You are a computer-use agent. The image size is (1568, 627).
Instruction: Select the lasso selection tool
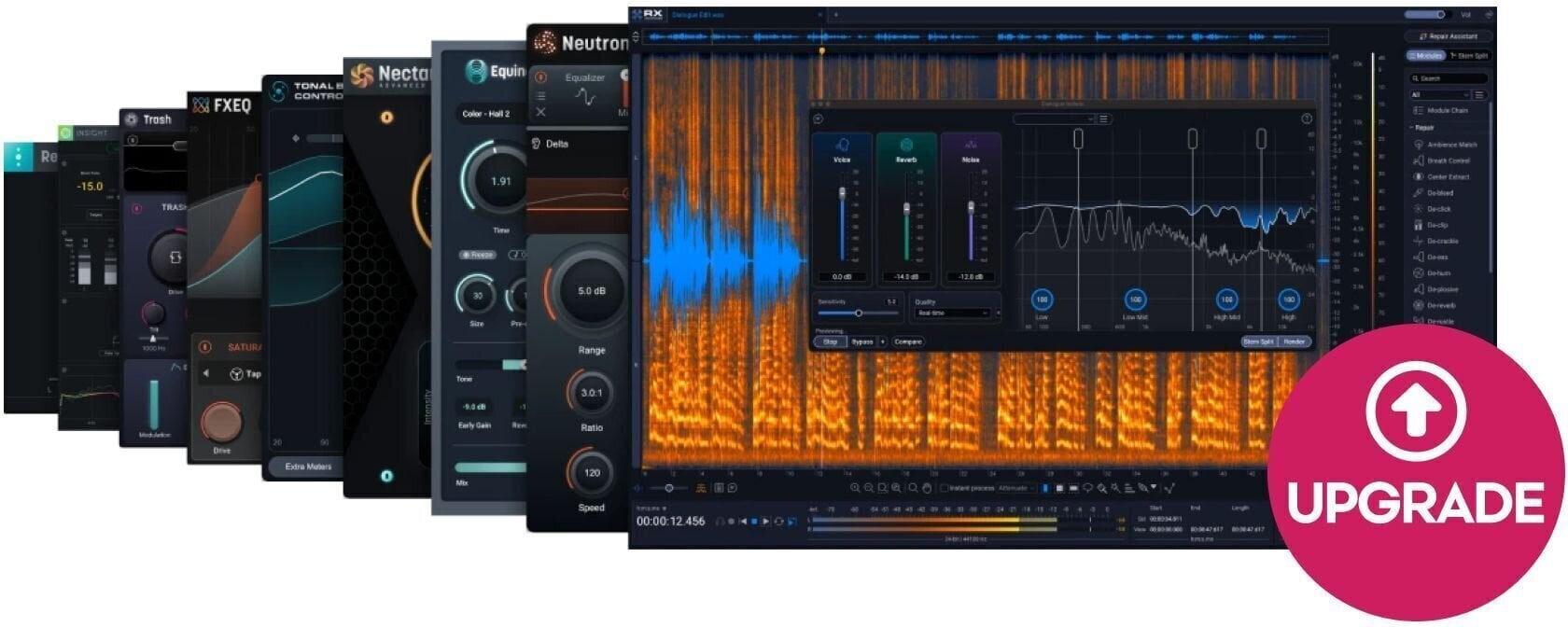click(x=1087, y=488)
